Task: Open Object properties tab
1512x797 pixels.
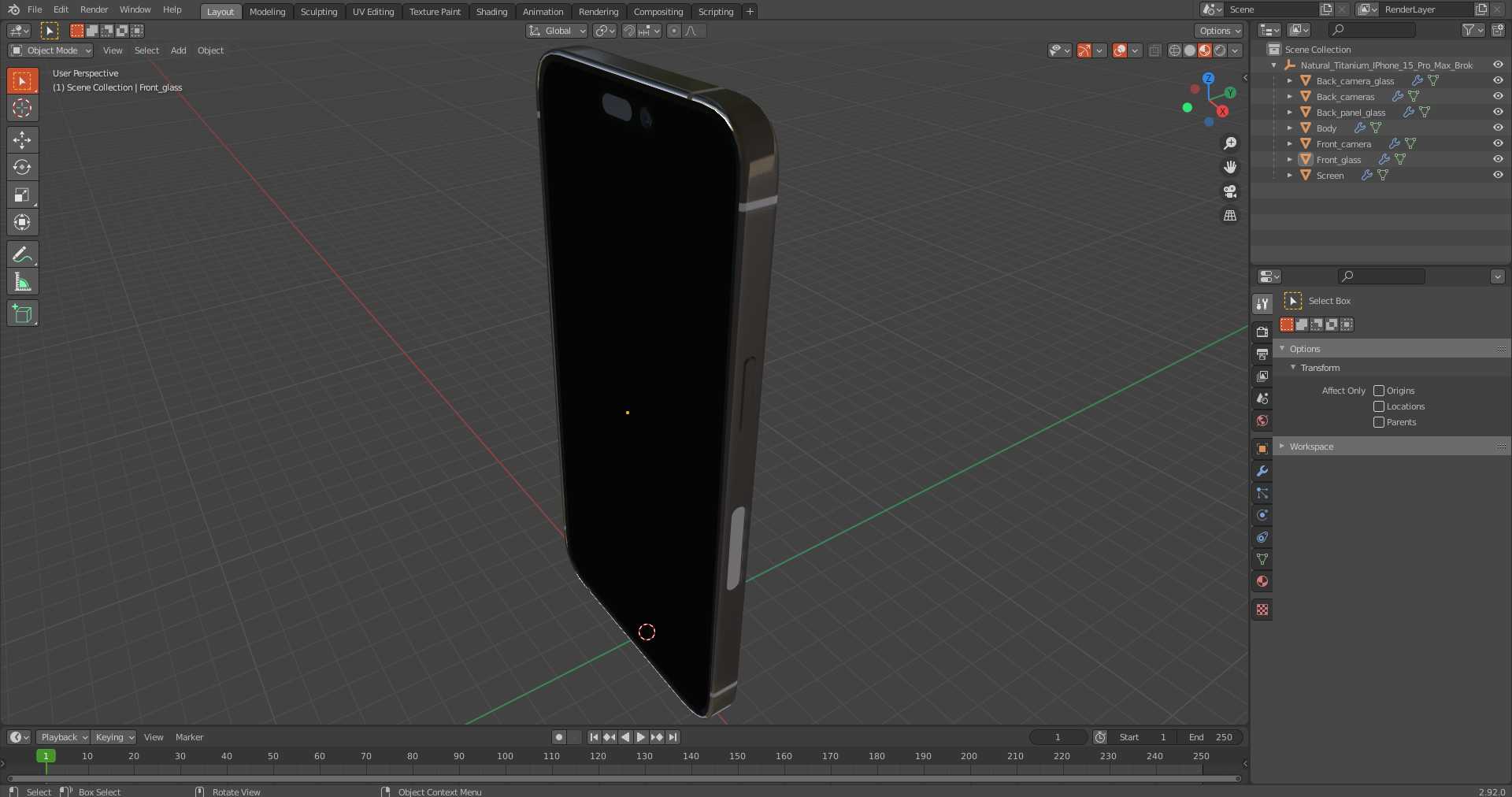Action: (x=1262, y=448)
